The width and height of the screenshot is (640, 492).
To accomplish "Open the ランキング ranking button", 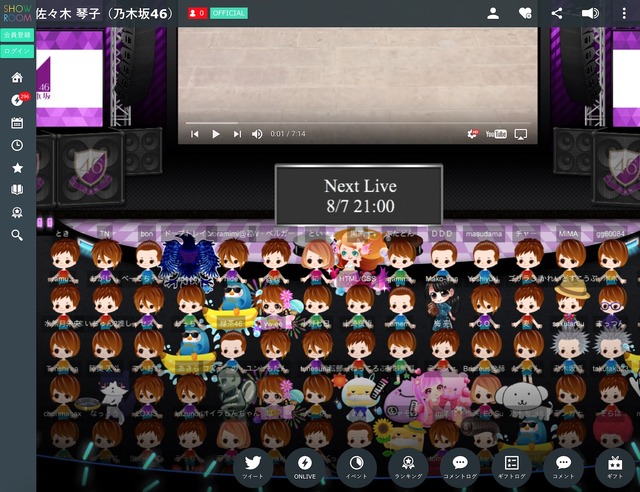I will click(x=408, y=467).
